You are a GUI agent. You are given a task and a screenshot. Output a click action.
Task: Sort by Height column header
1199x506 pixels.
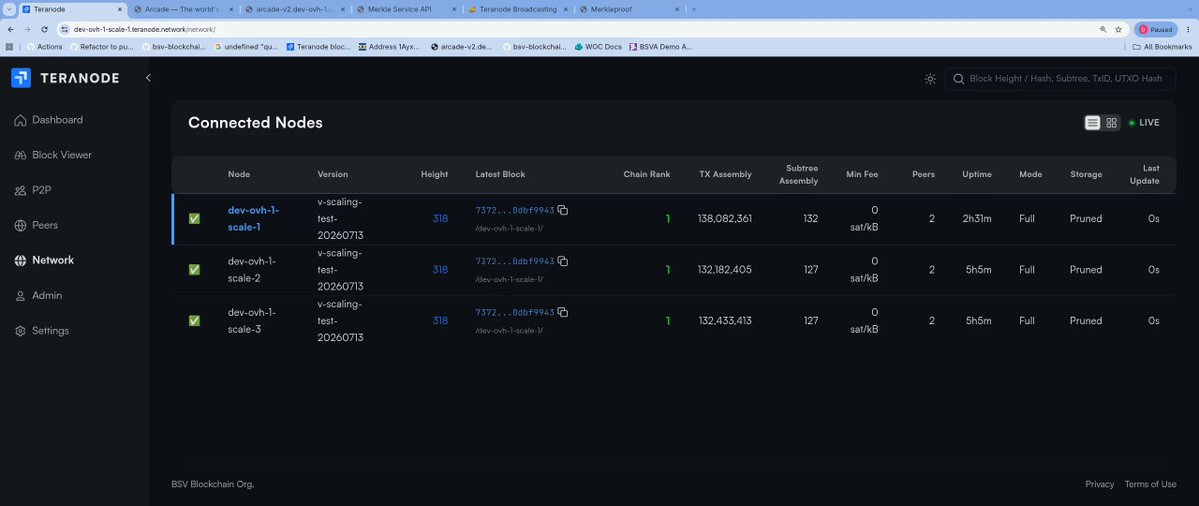tap(434, 174)
